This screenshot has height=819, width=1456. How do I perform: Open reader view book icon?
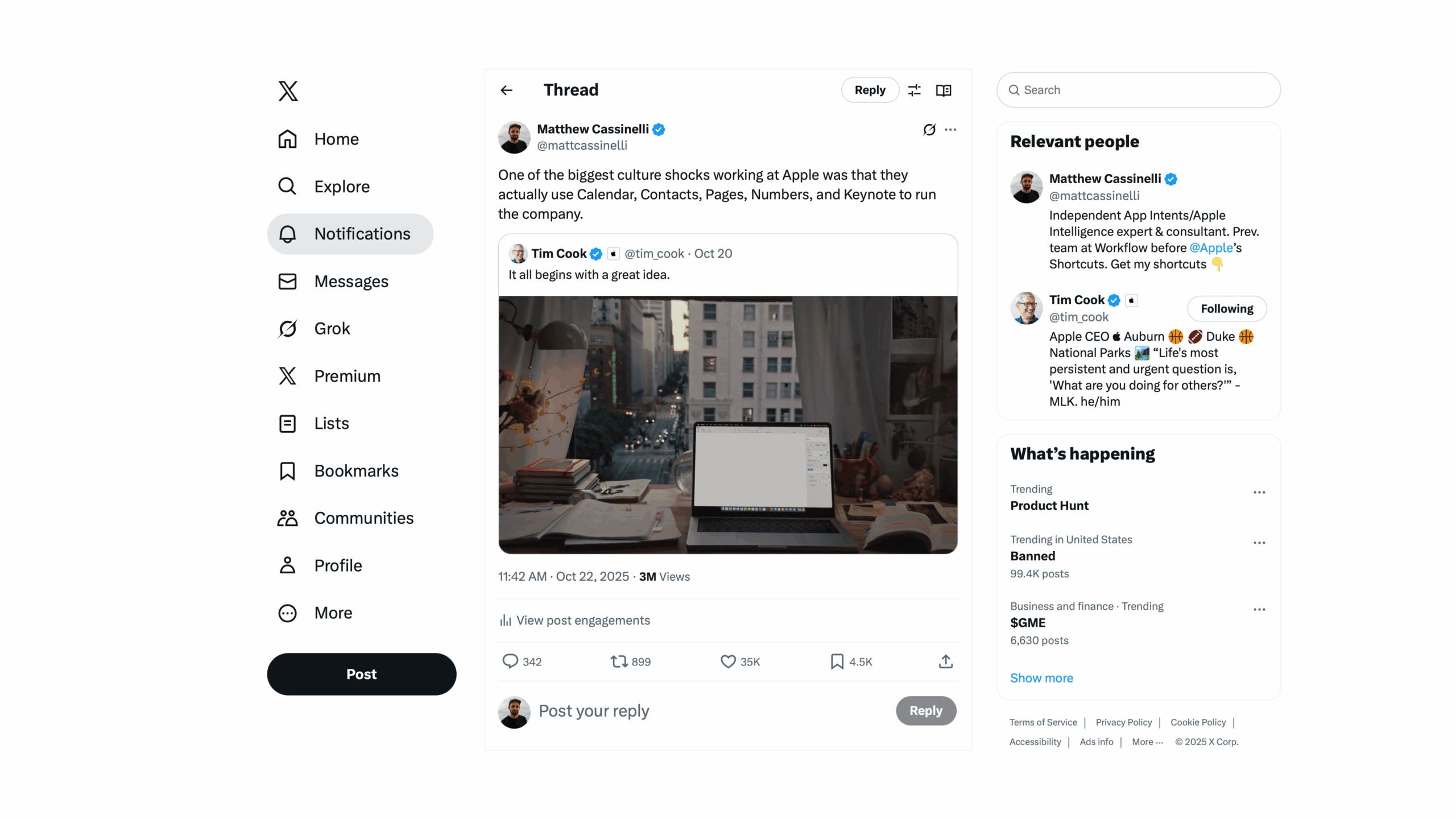click(x=944, y=90)
